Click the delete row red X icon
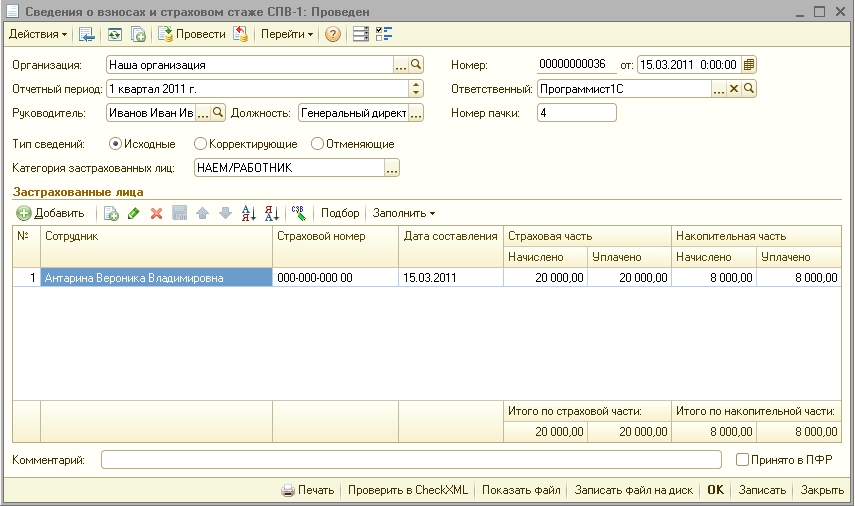Screen dimensions: 855x506 pyautogui.click(x=156, y=213)
